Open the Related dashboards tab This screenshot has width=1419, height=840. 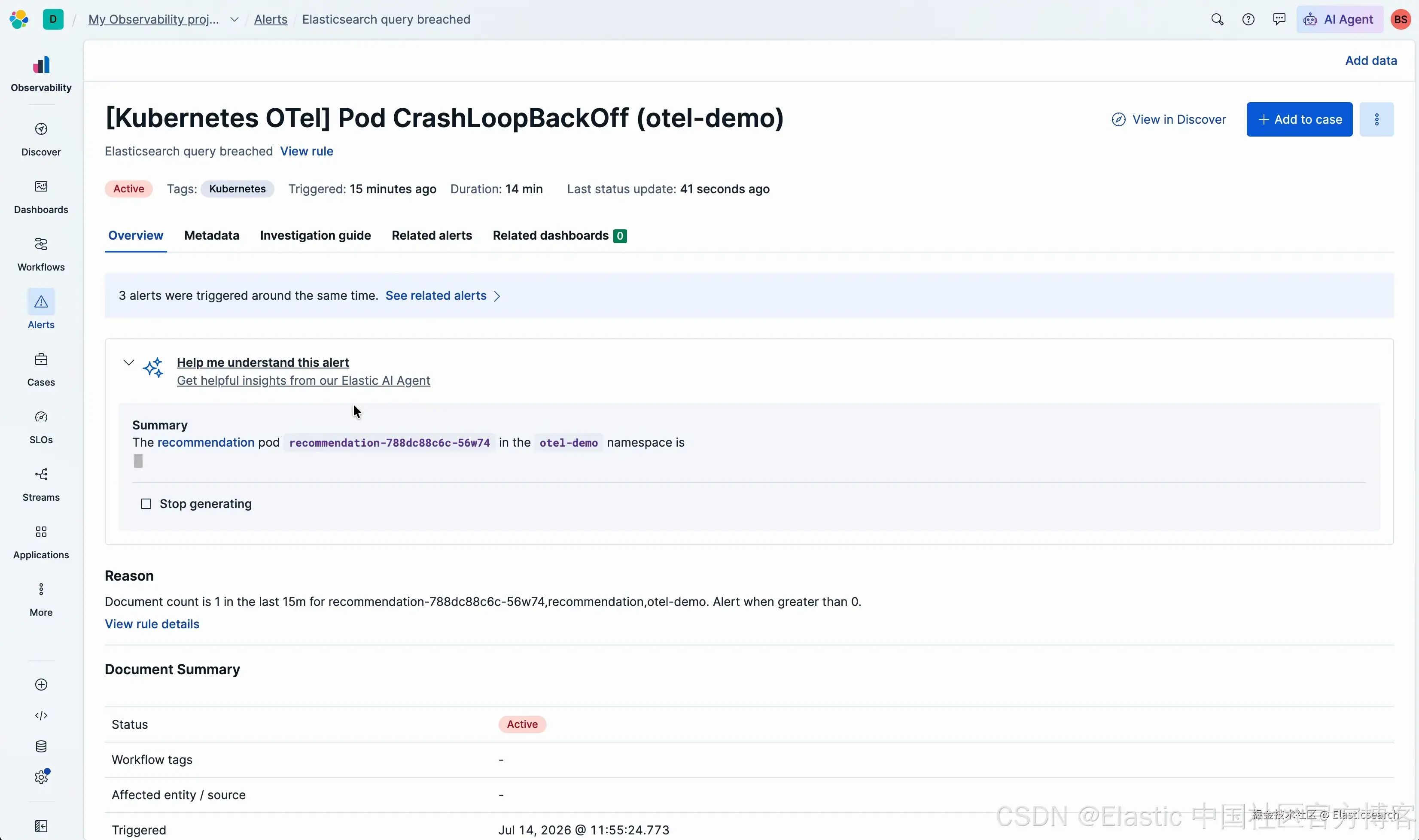(x=559, y=235)
